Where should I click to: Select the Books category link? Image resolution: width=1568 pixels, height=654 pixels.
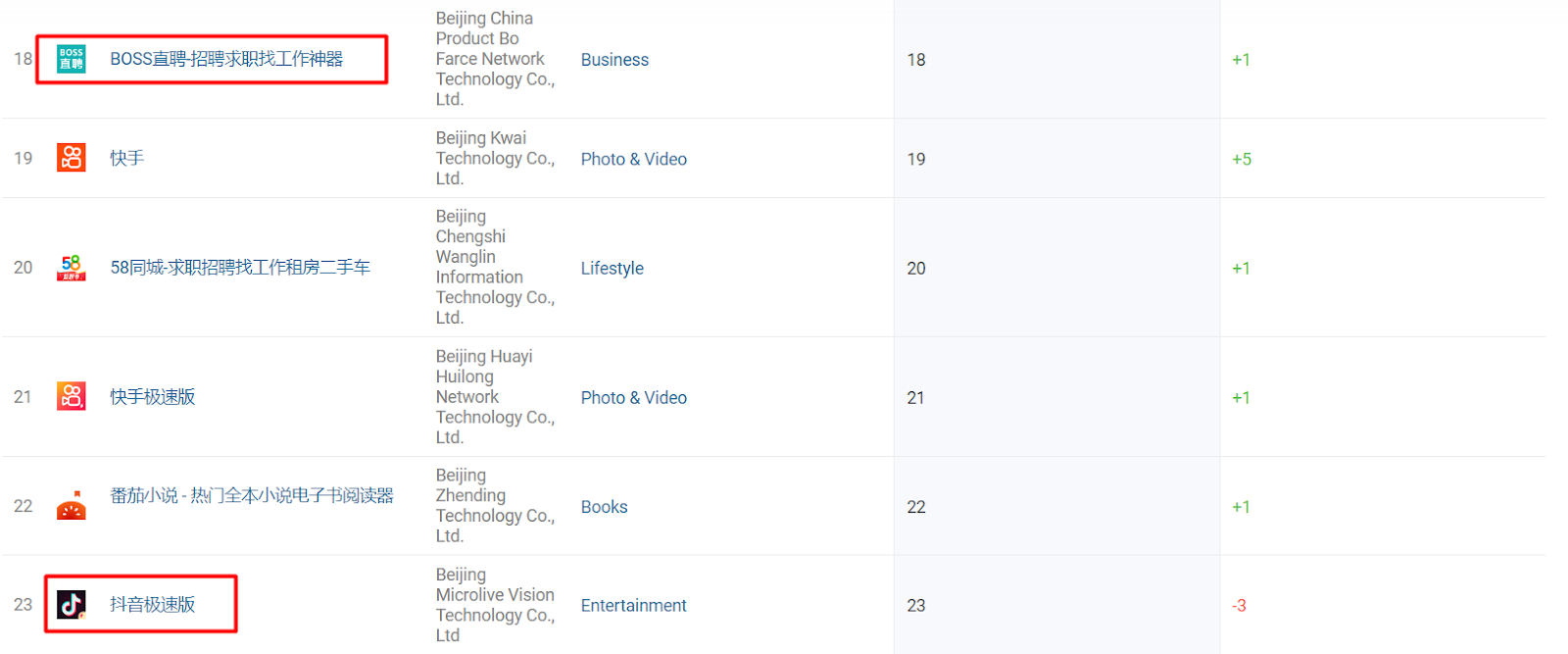point(604,507)
